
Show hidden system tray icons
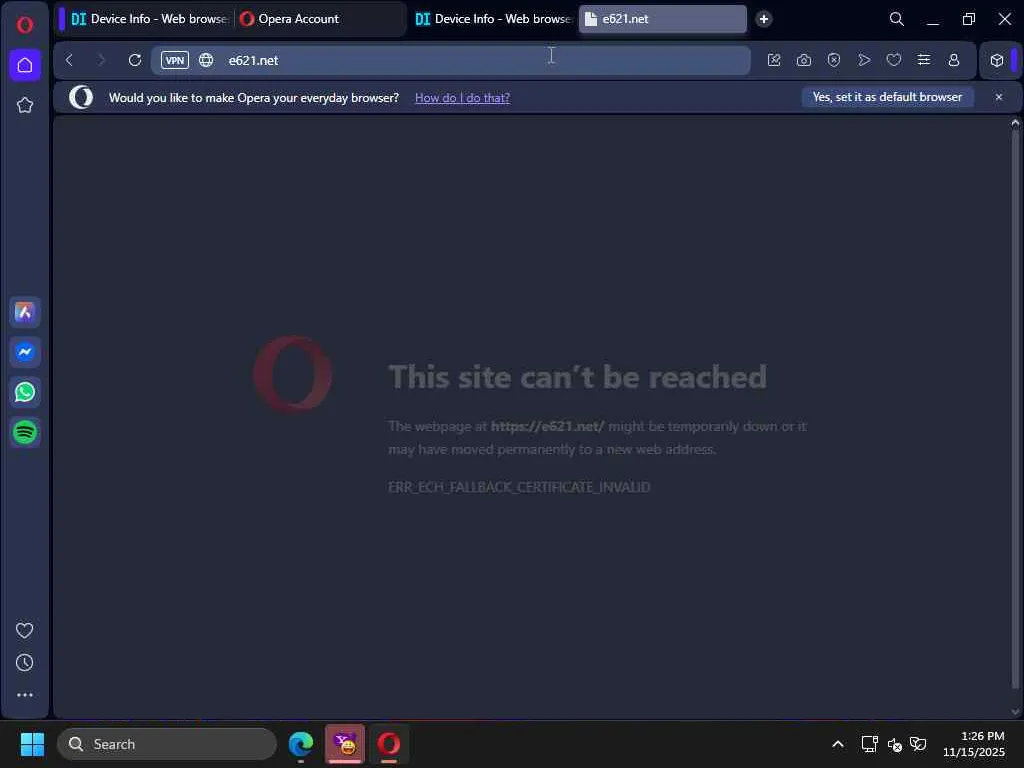[838, 744]
